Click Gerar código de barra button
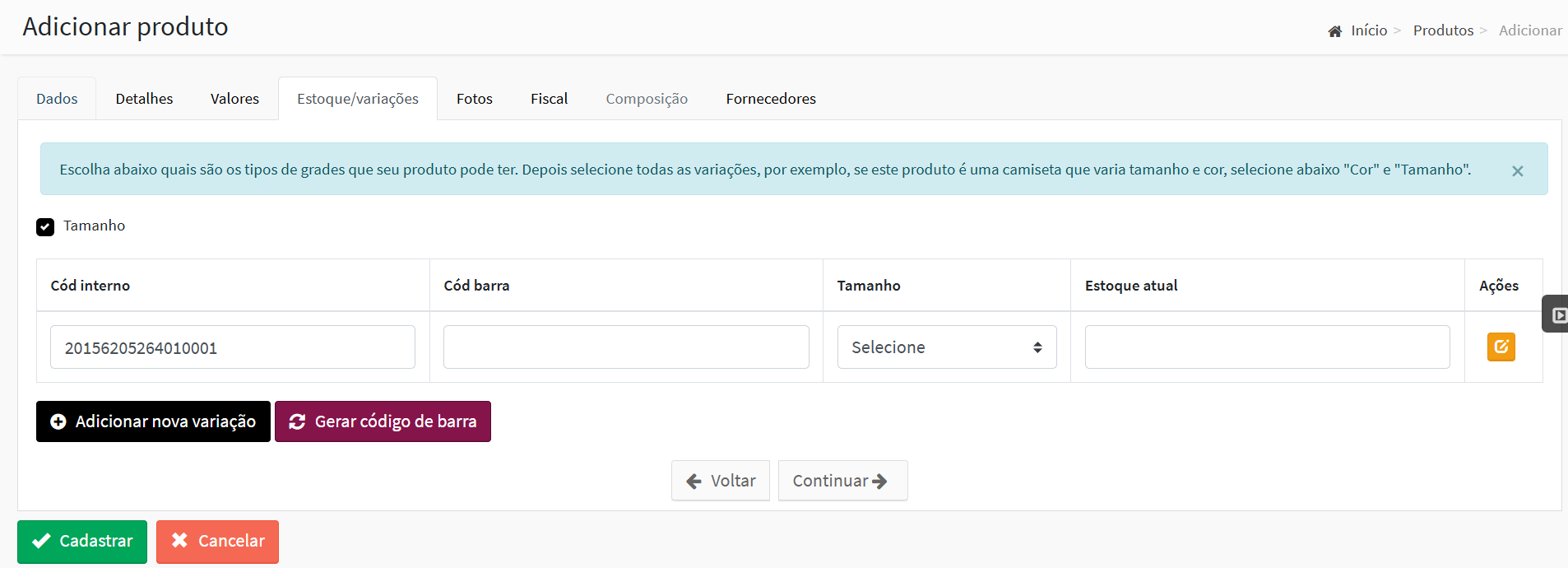The width and height of the screenshot is (1568, 568). (x=383, y=421)
